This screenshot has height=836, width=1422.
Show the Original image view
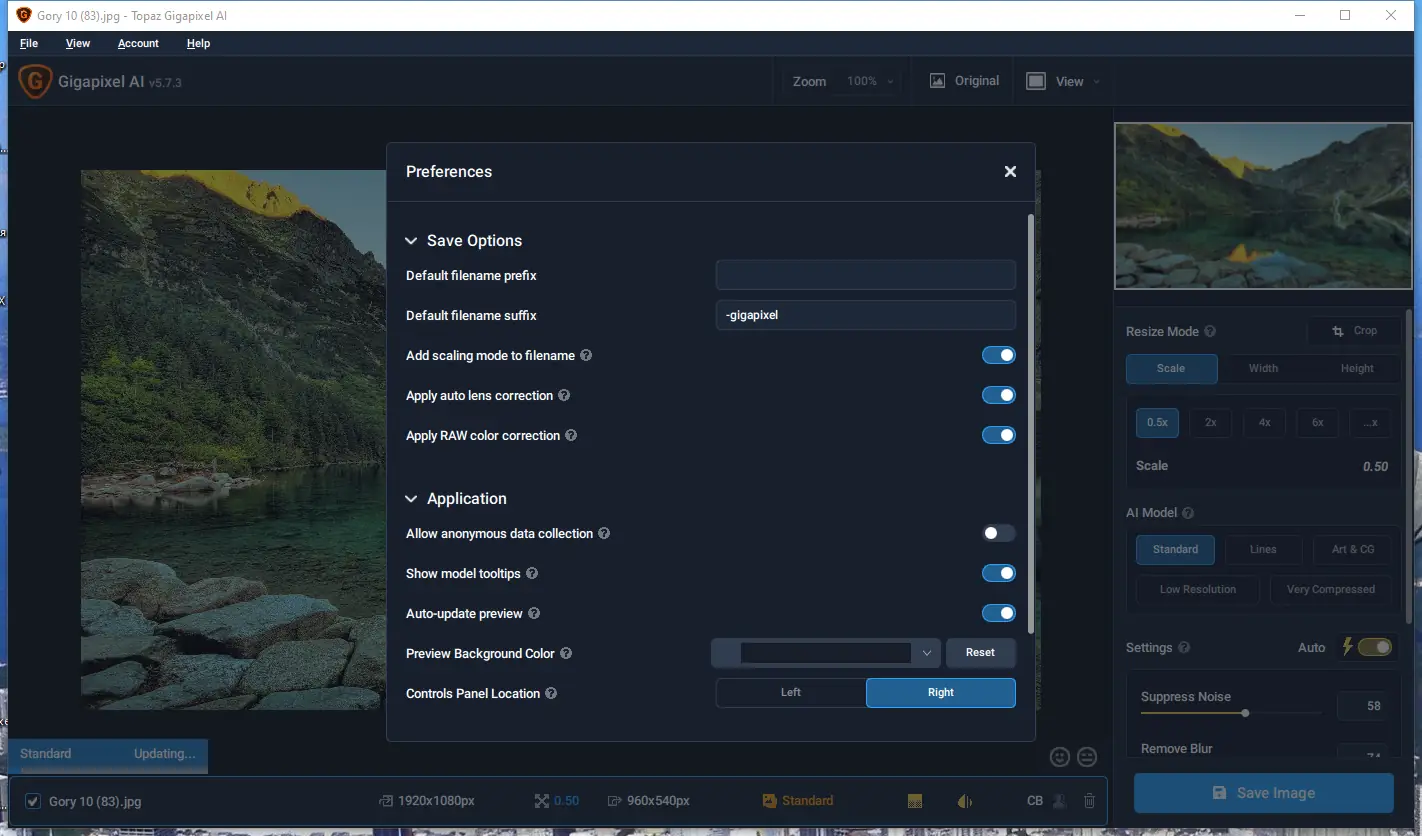(964, 81)
